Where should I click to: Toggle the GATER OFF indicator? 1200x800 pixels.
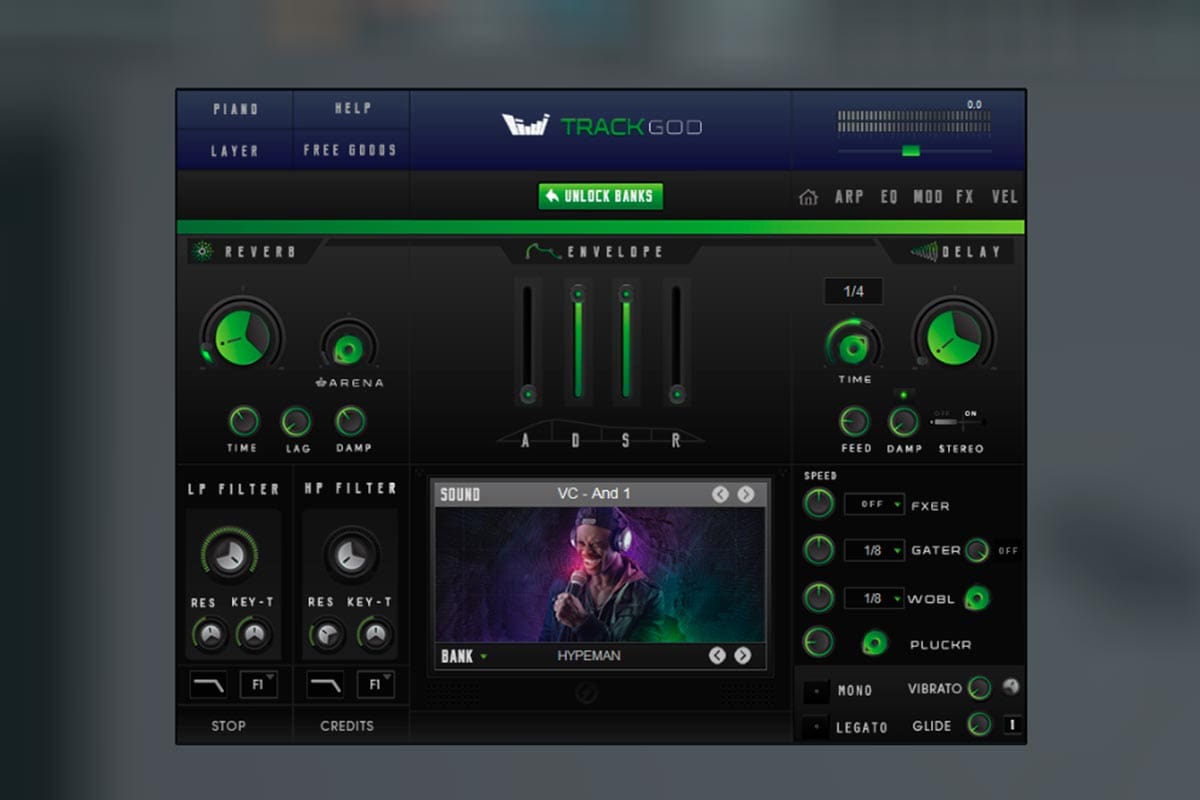pyautogui.click(x=1009, y=550)
